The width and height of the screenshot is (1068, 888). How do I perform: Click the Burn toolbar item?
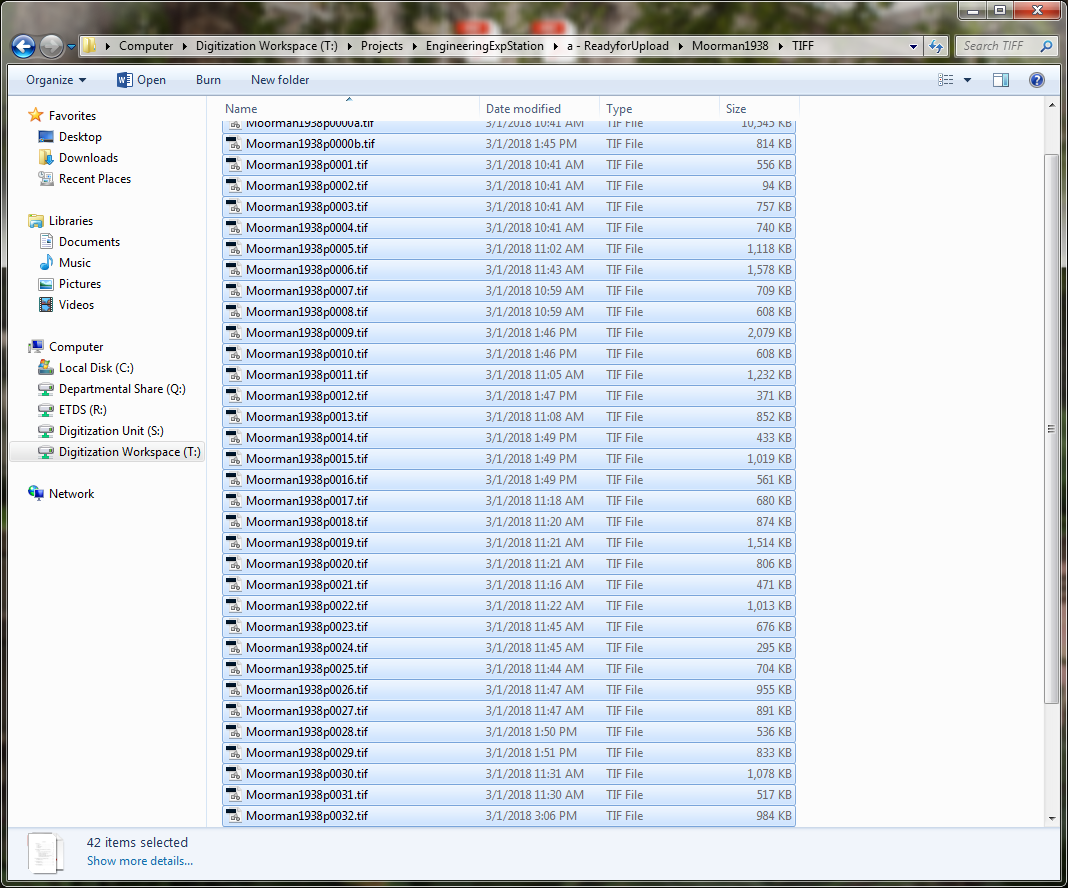[x=208, y=80]
